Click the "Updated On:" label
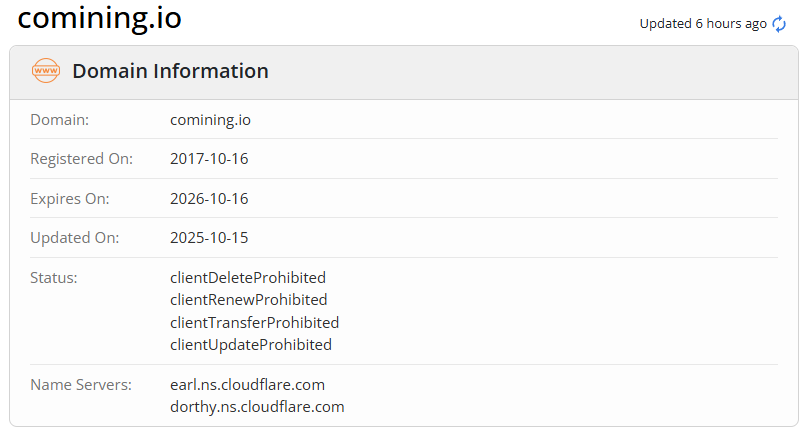Viewport: 808px width, 439px height. point(75,238)
